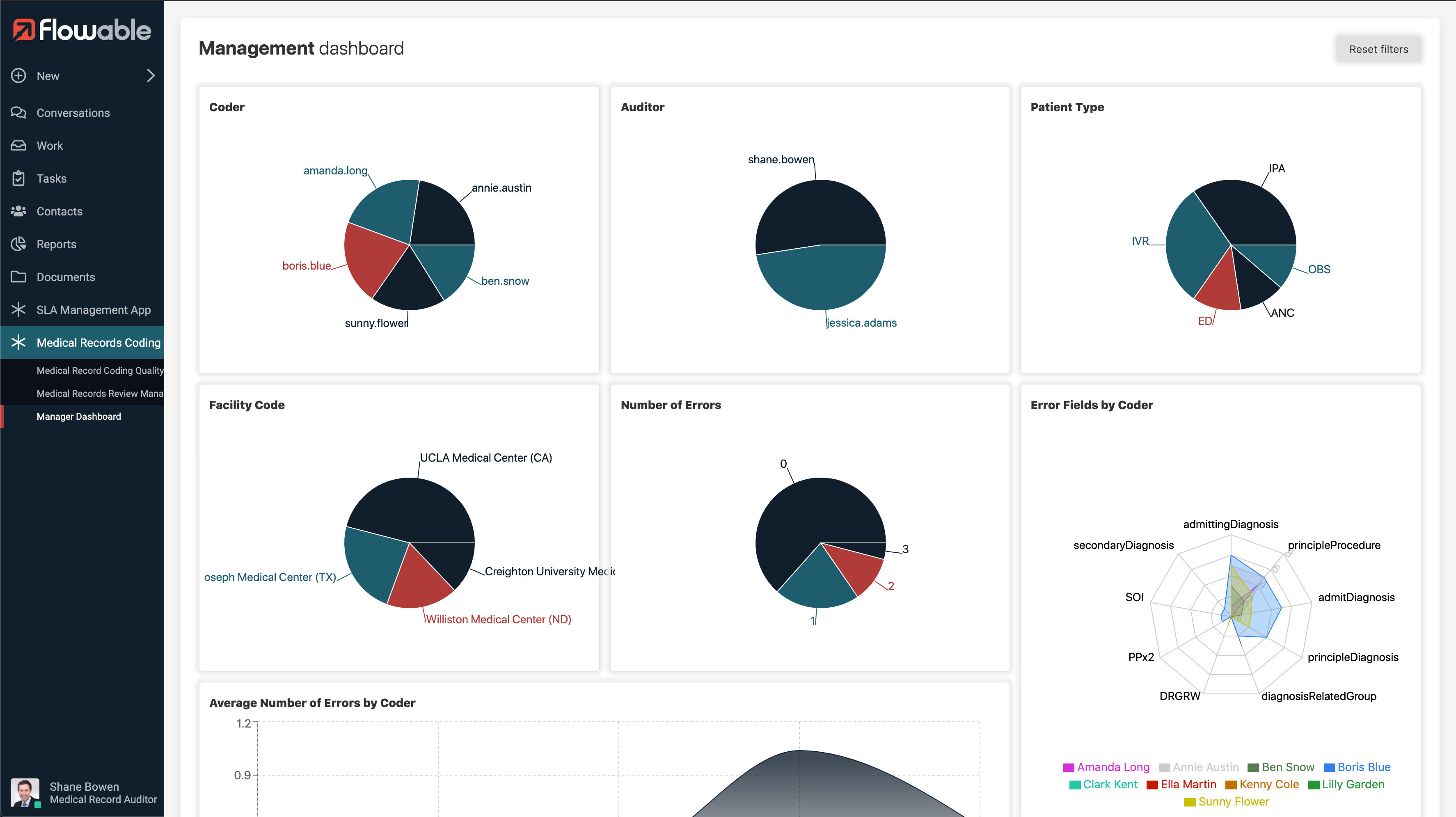The image size is (1456, 817).
Task: Click the secondaryDiagnosis radar axis label
Action: (x=1123, y=545)
